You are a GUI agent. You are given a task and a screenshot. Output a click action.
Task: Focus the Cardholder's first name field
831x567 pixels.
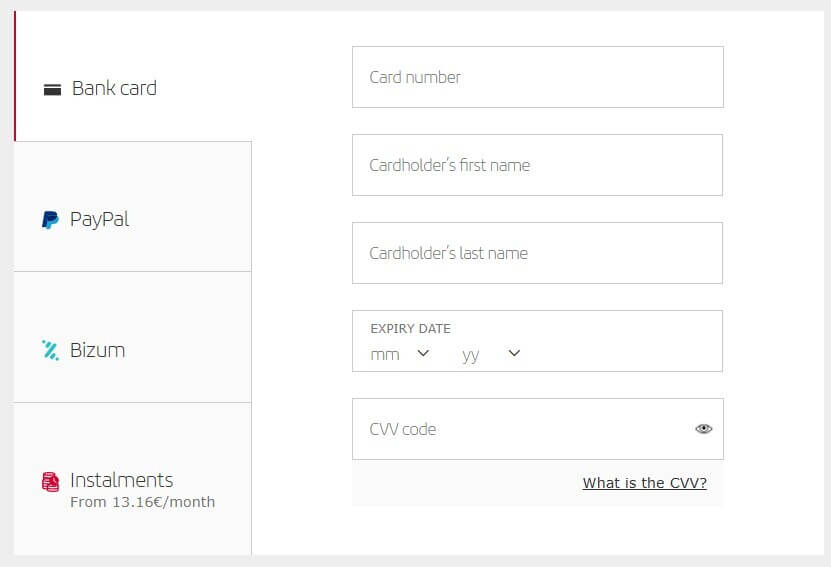[537, 165]
